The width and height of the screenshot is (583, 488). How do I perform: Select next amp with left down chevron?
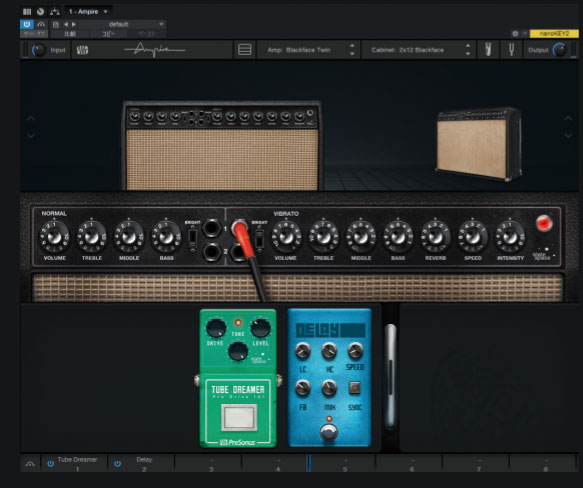point(31,135)
